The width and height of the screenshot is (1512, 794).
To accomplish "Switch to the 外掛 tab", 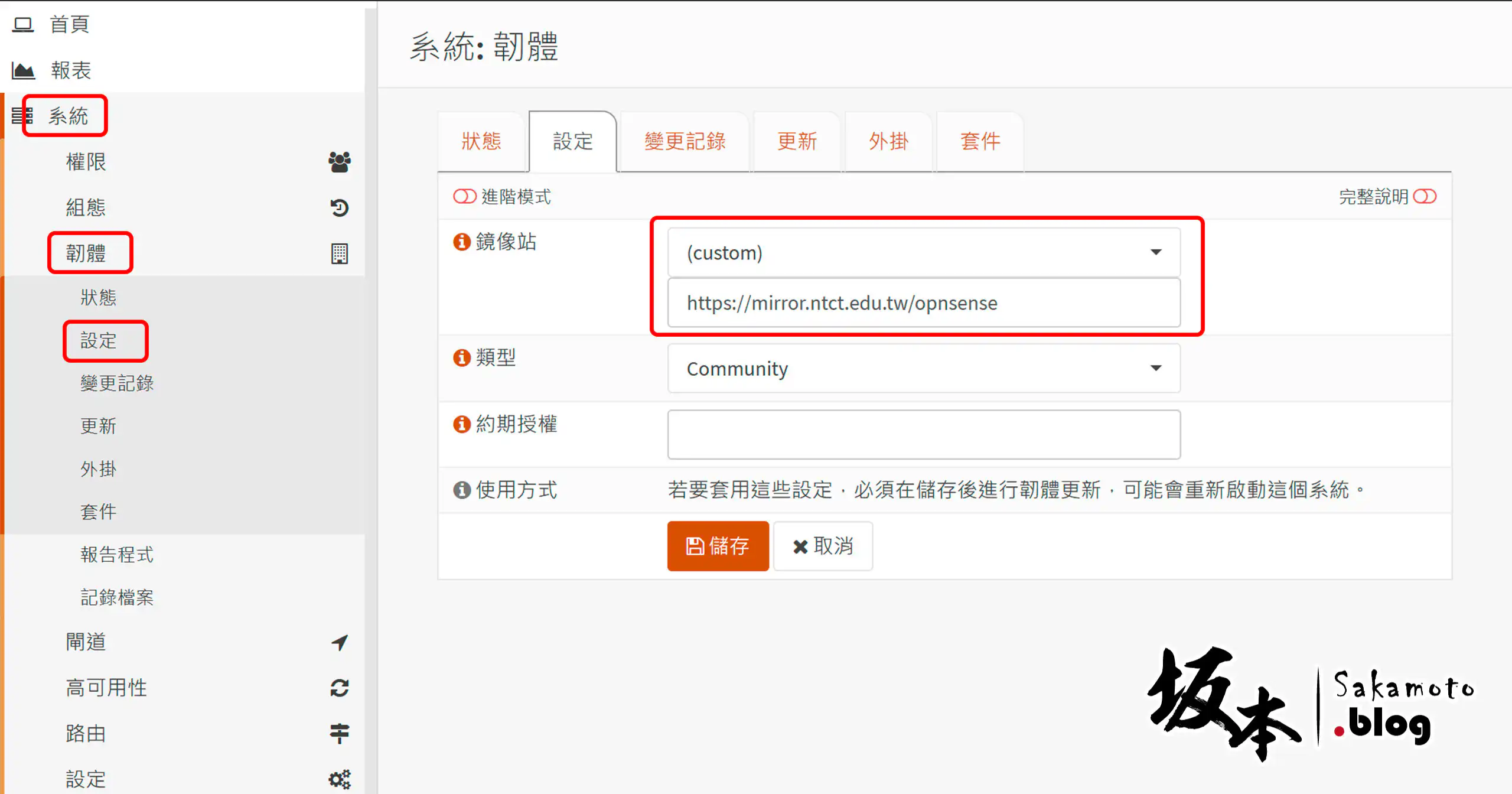I will tap(888, 141).
